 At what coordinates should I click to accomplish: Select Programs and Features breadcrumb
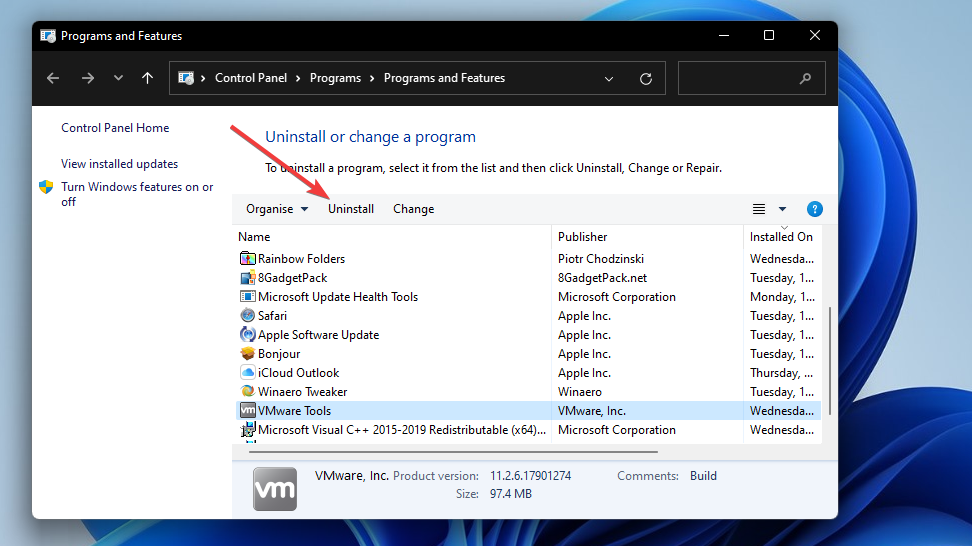(x=444, y=78)
